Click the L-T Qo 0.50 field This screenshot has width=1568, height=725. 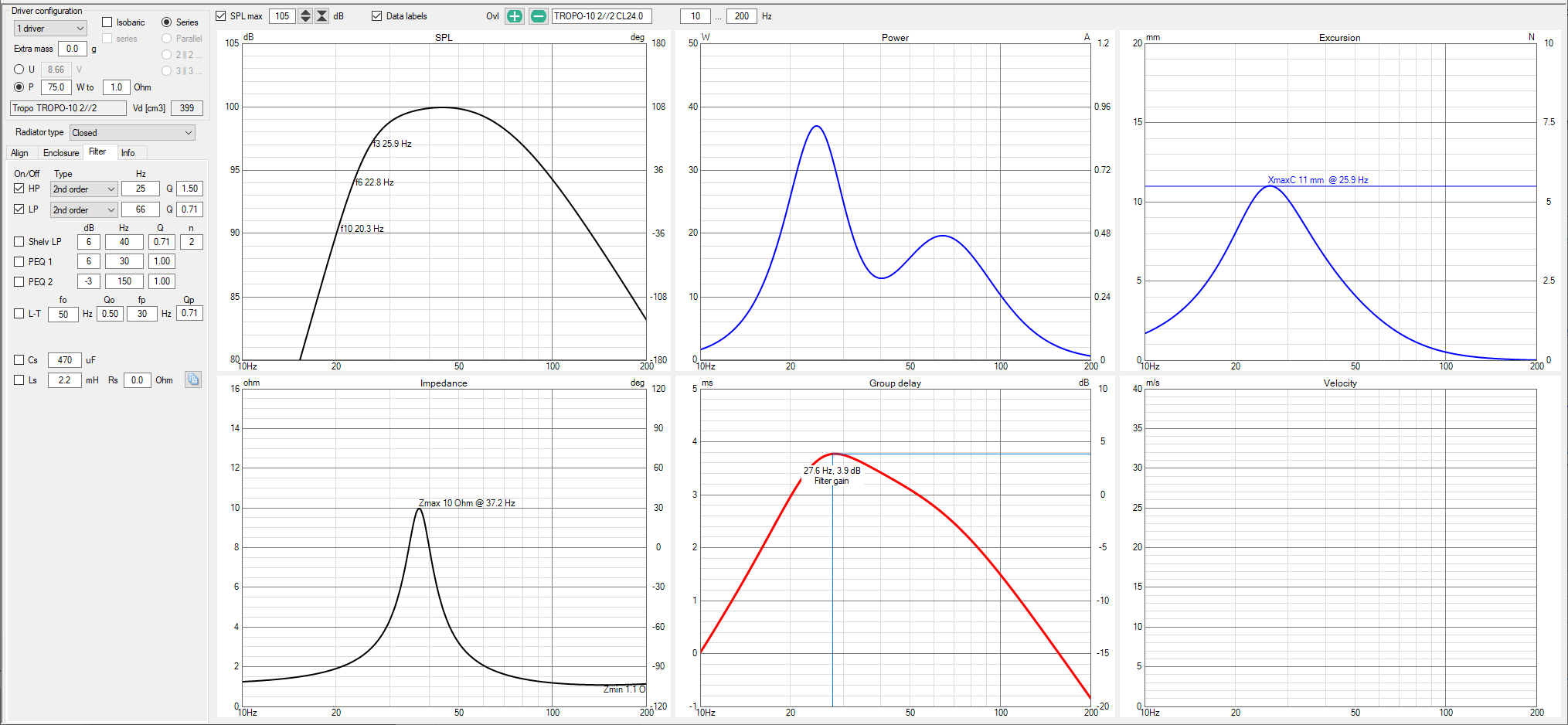point(111,314)
